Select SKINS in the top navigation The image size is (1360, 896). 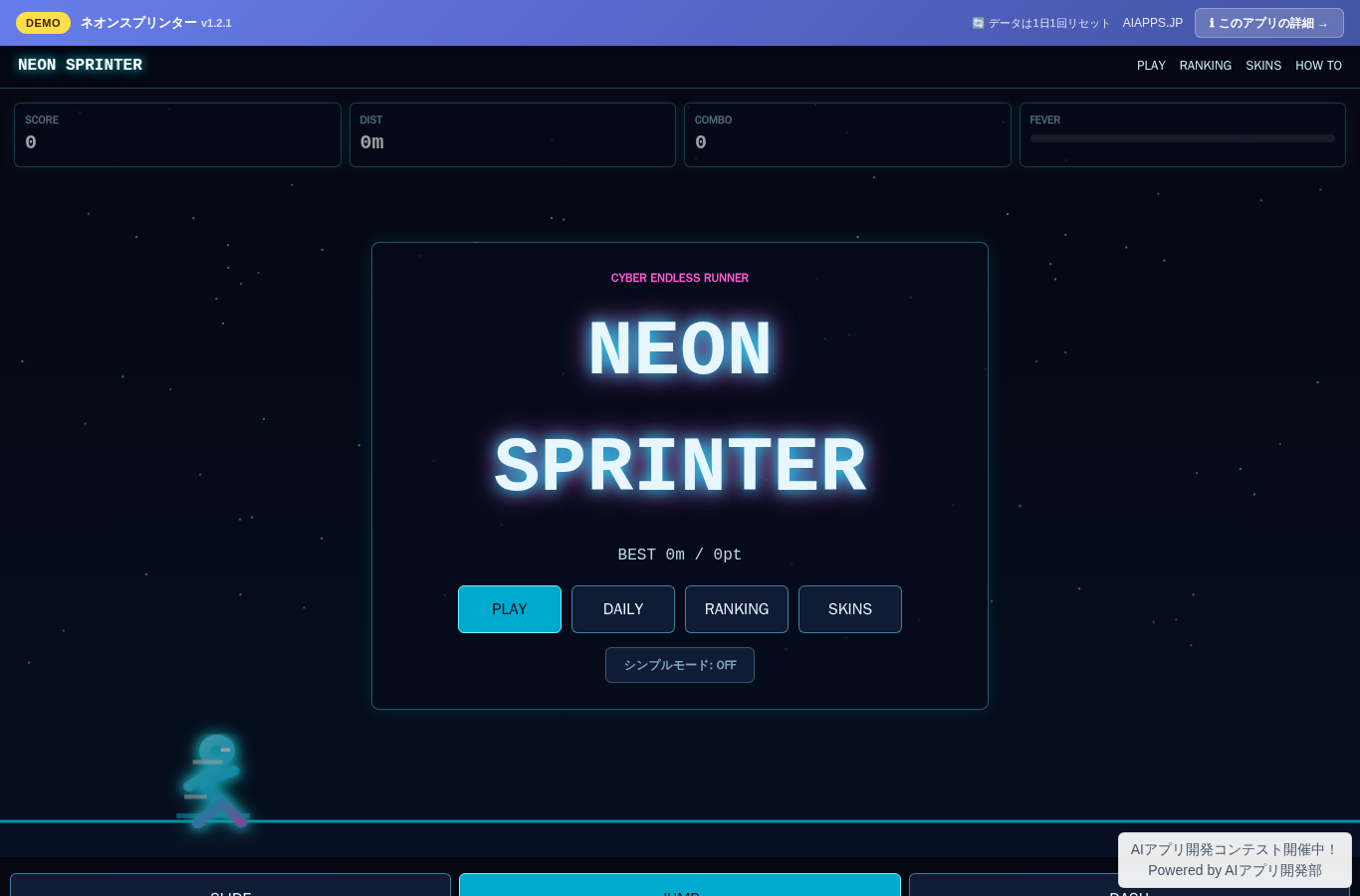1263,66
